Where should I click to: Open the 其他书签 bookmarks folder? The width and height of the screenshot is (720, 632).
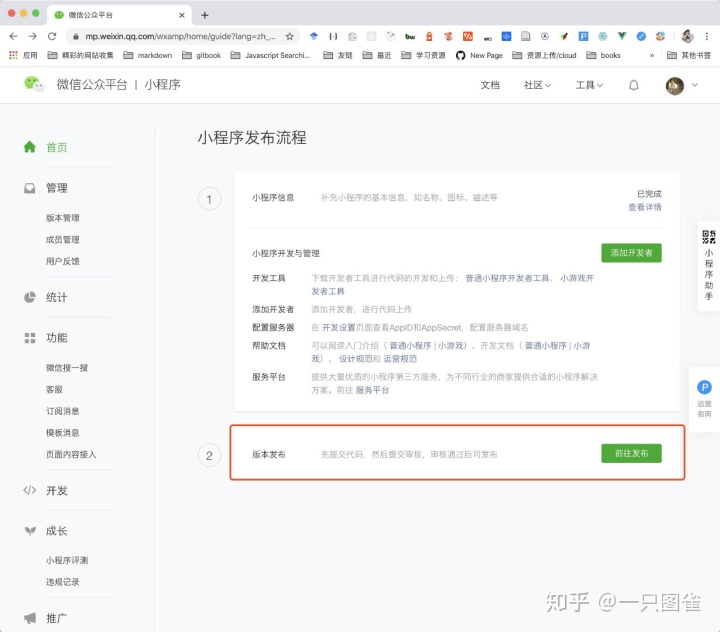tap(689, 55)
